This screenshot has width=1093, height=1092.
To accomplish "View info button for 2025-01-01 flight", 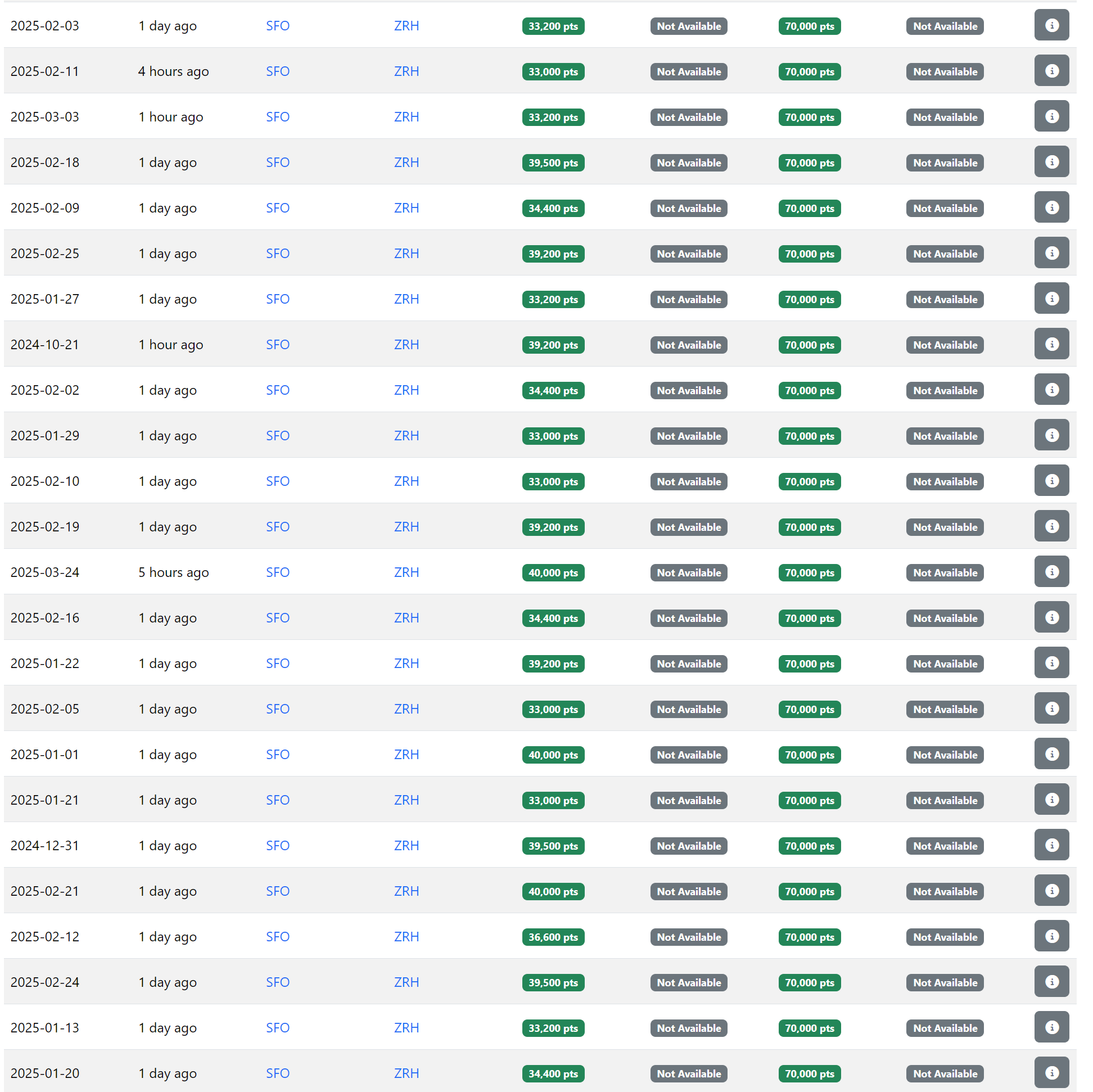I will [x=1051, y=753].
